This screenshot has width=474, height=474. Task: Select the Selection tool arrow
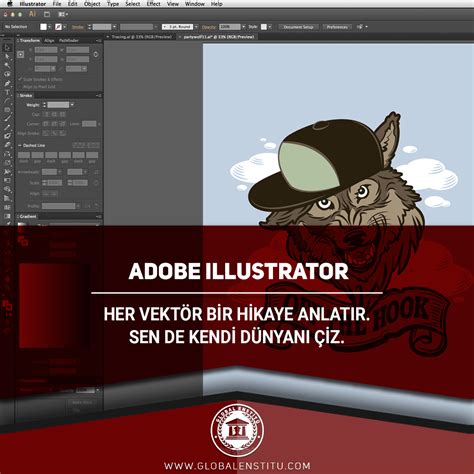[7, 47]
